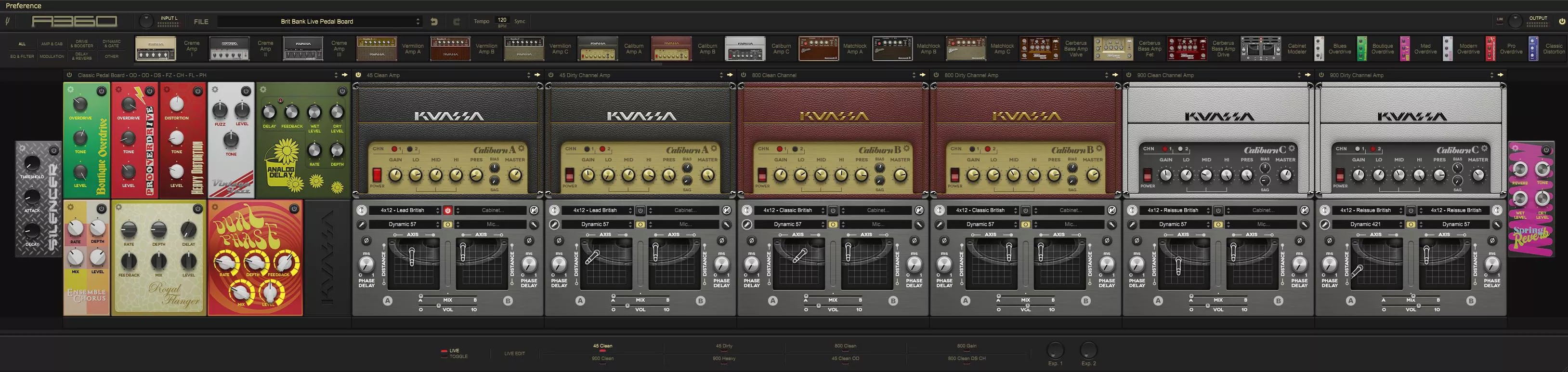Click the speaker icon on 45 Clean cabinet

(x=362, y=210)
